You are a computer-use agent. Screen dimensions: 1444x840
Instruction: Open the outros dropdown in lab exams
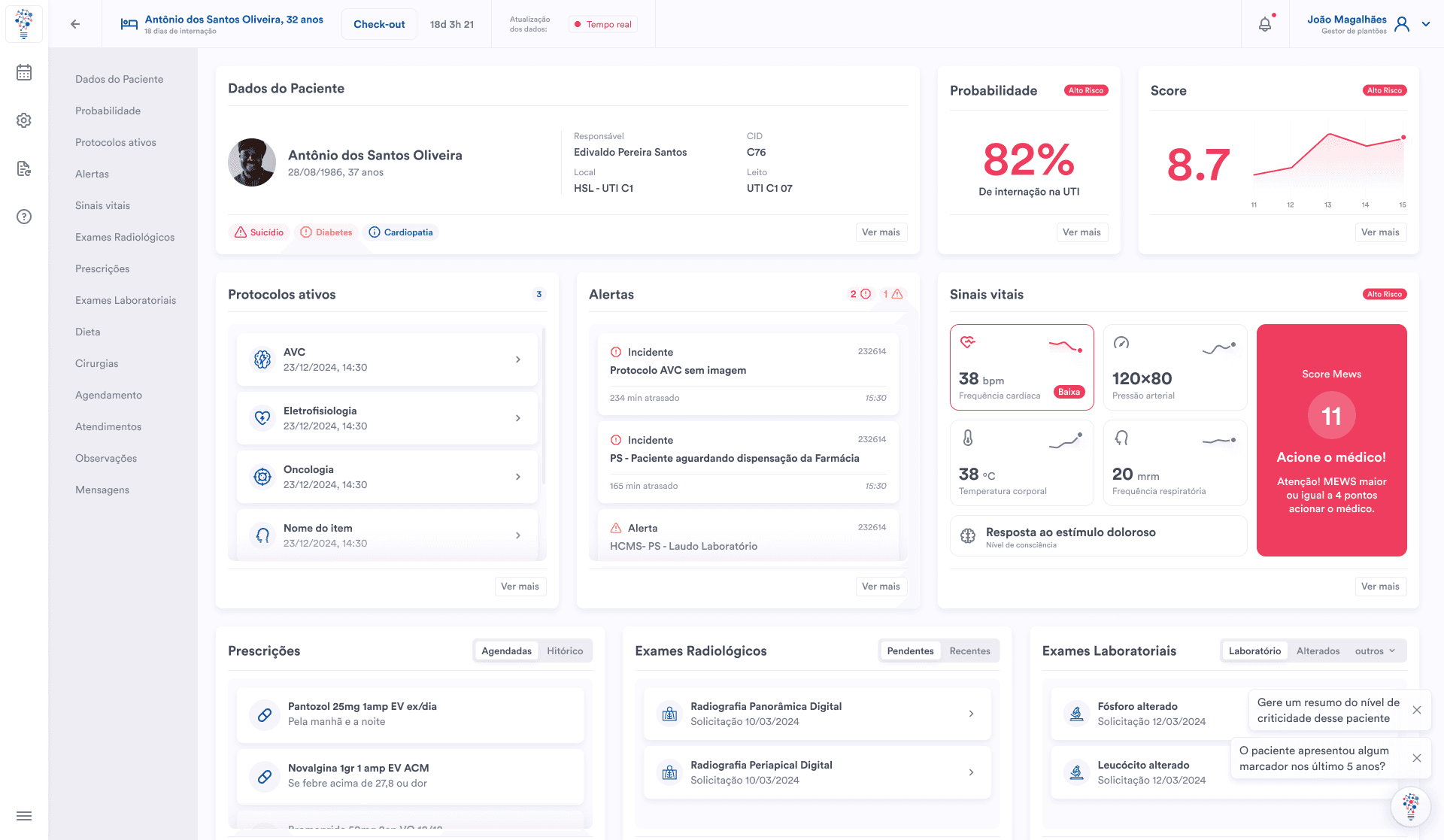(x=1375, y=651)
